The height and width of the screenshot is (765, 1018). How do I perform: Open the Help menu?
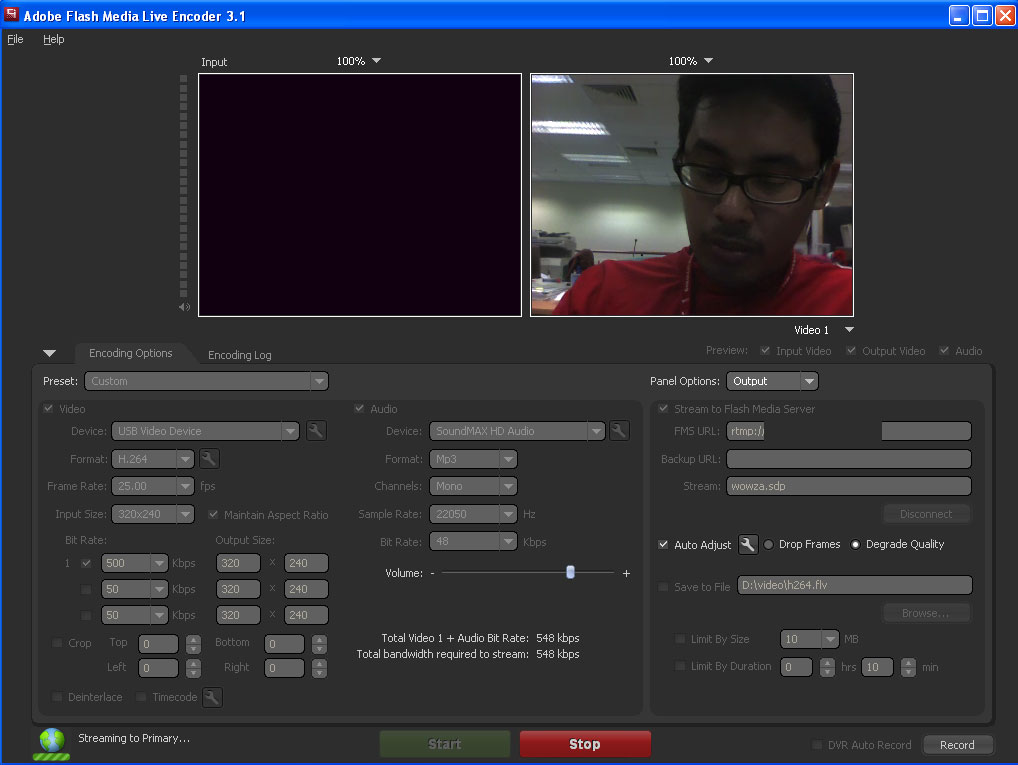point(53,39)
